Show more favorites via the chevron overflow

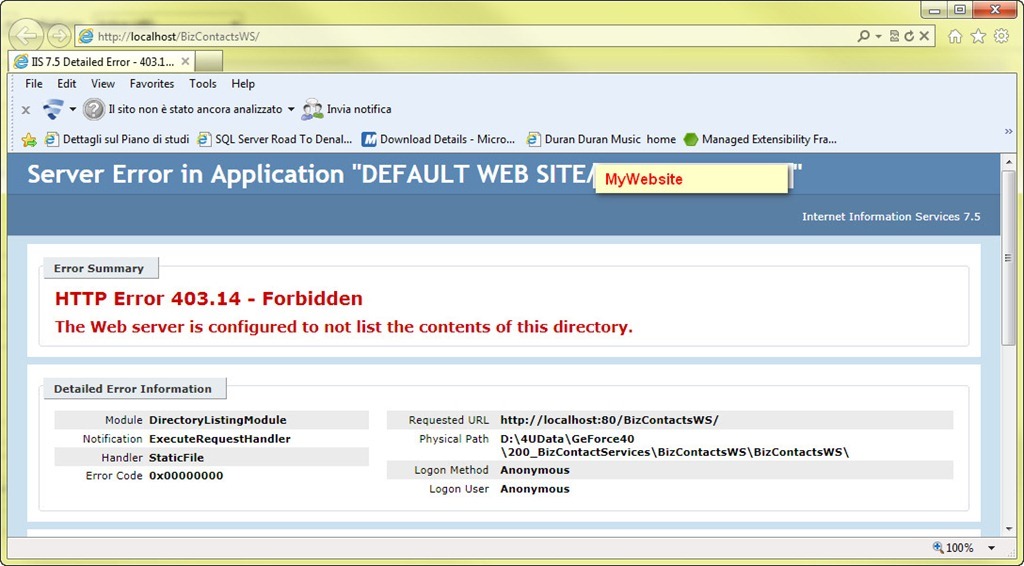pyautogui.click(x=1008, y=132)
